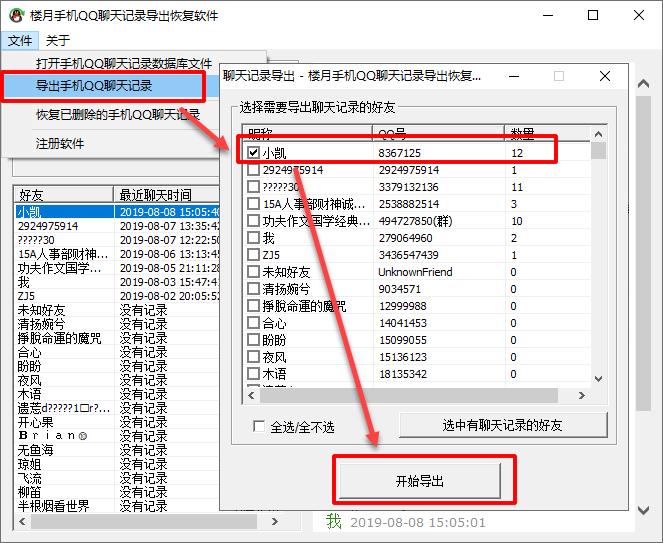Image resolution: width=663 pixels, height=543 pixels.
Task: Click the penguin app icon in title bar
Action: [16, 16]
